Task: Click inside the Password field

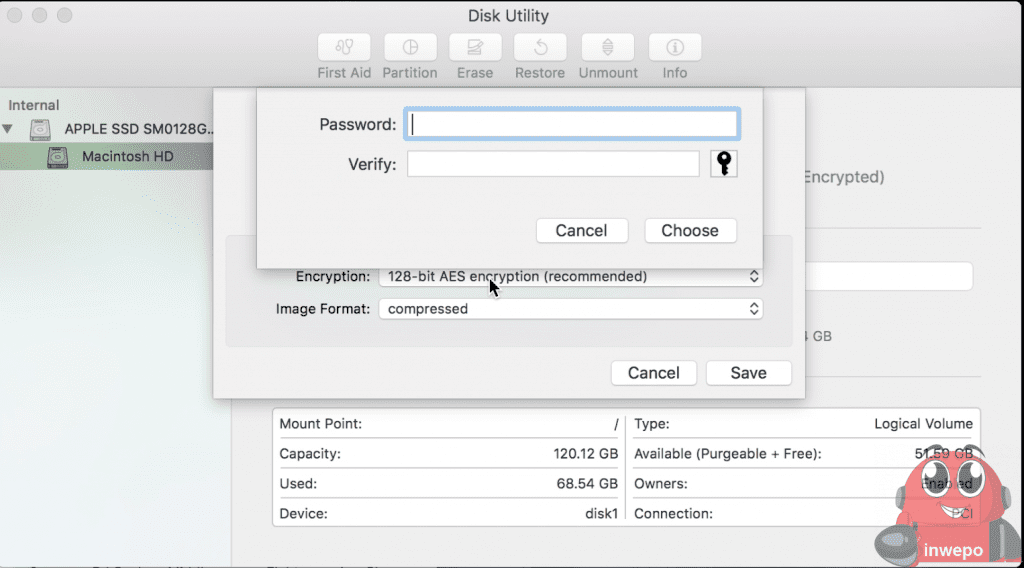Action: [571, 124]
